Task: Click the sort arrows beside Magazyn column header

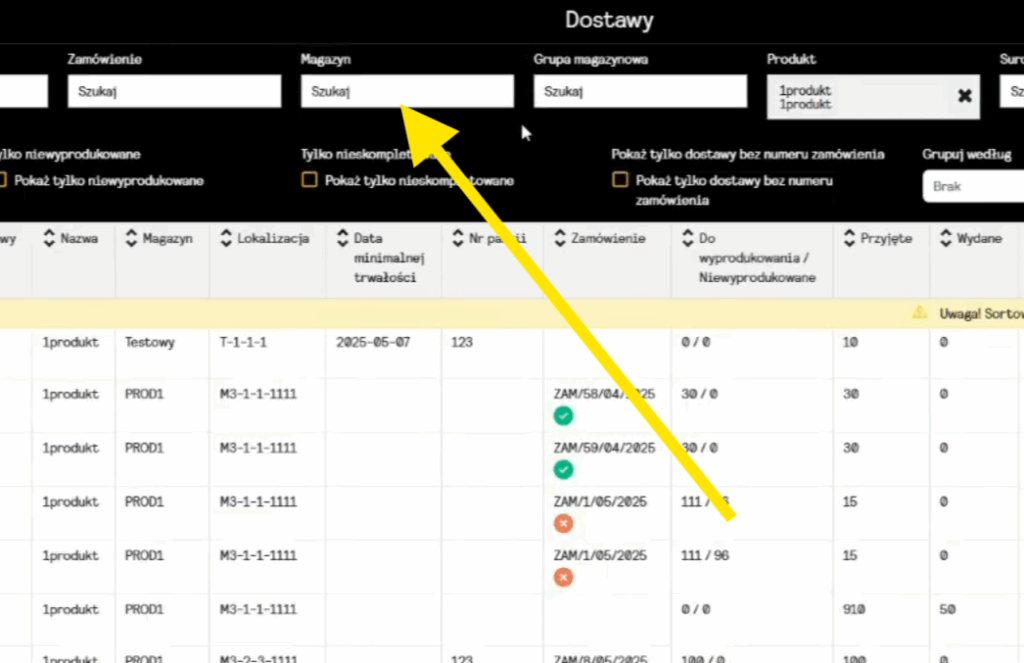Action: pos(131,239)
